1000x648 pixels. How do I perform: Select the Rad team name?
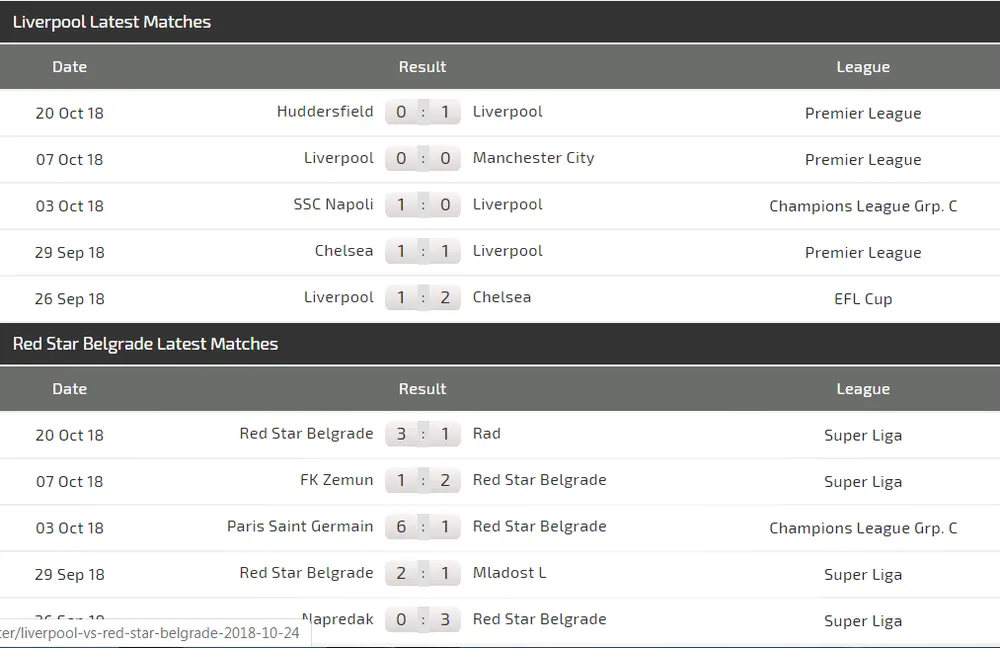point(487,434)
